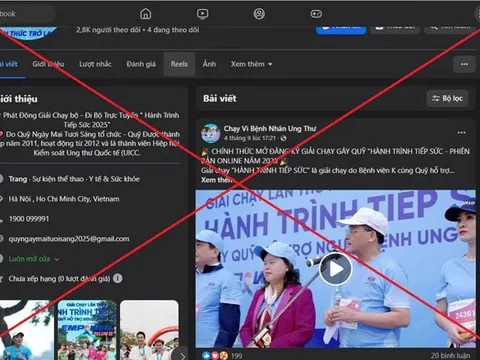This screenshot has width=480, height=360.
Task: Open Chạy Vì Bệnh Nhân Ung Thư profile name
Action: tap(270, 128)
